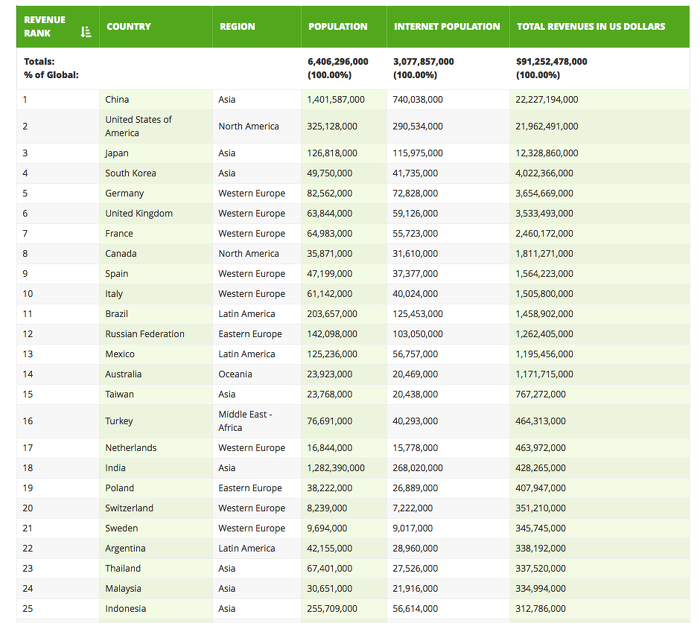This screenshot has height=623, width=700.
Task: Click the Japan country name
Action: coord(117,153)
